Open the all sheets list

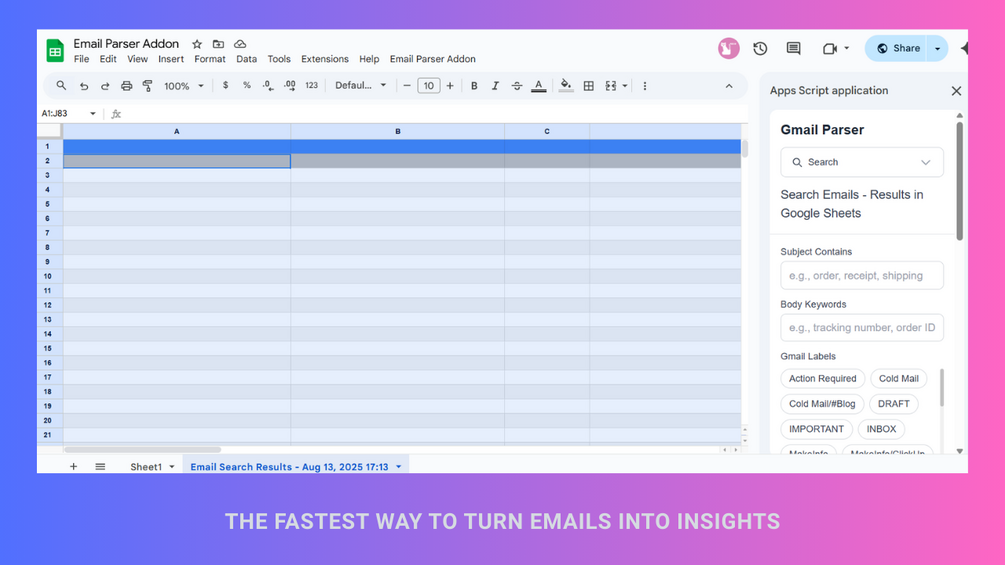tap(100, 466)
